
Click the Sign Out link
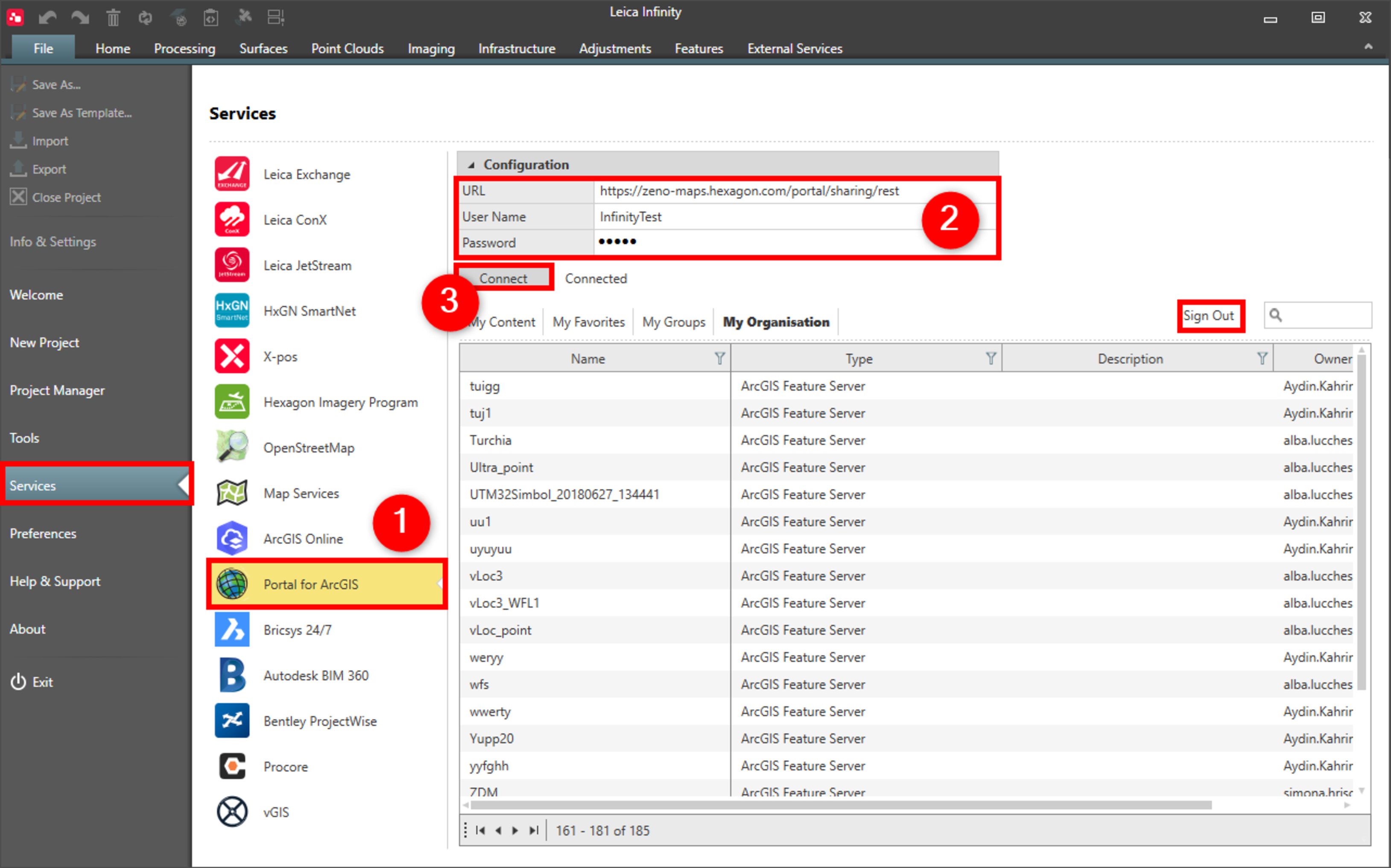click(1208, 315)
